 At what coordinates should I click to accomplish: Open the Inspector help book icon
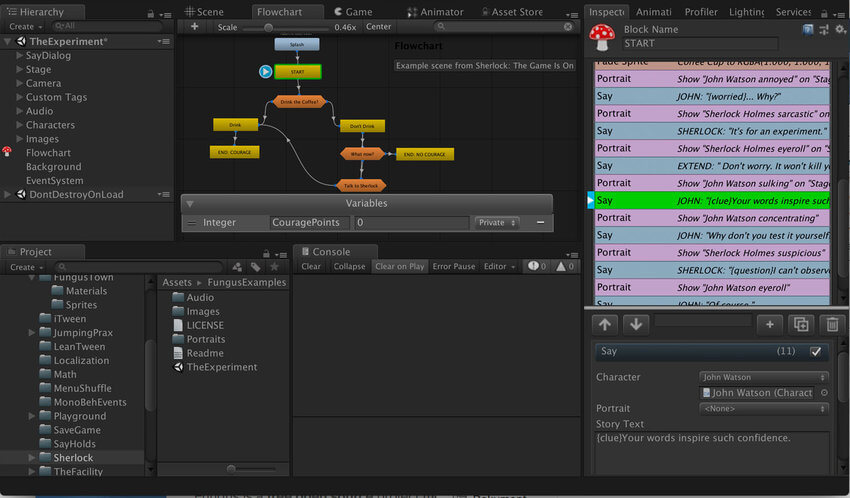click(x=808, y=30)
